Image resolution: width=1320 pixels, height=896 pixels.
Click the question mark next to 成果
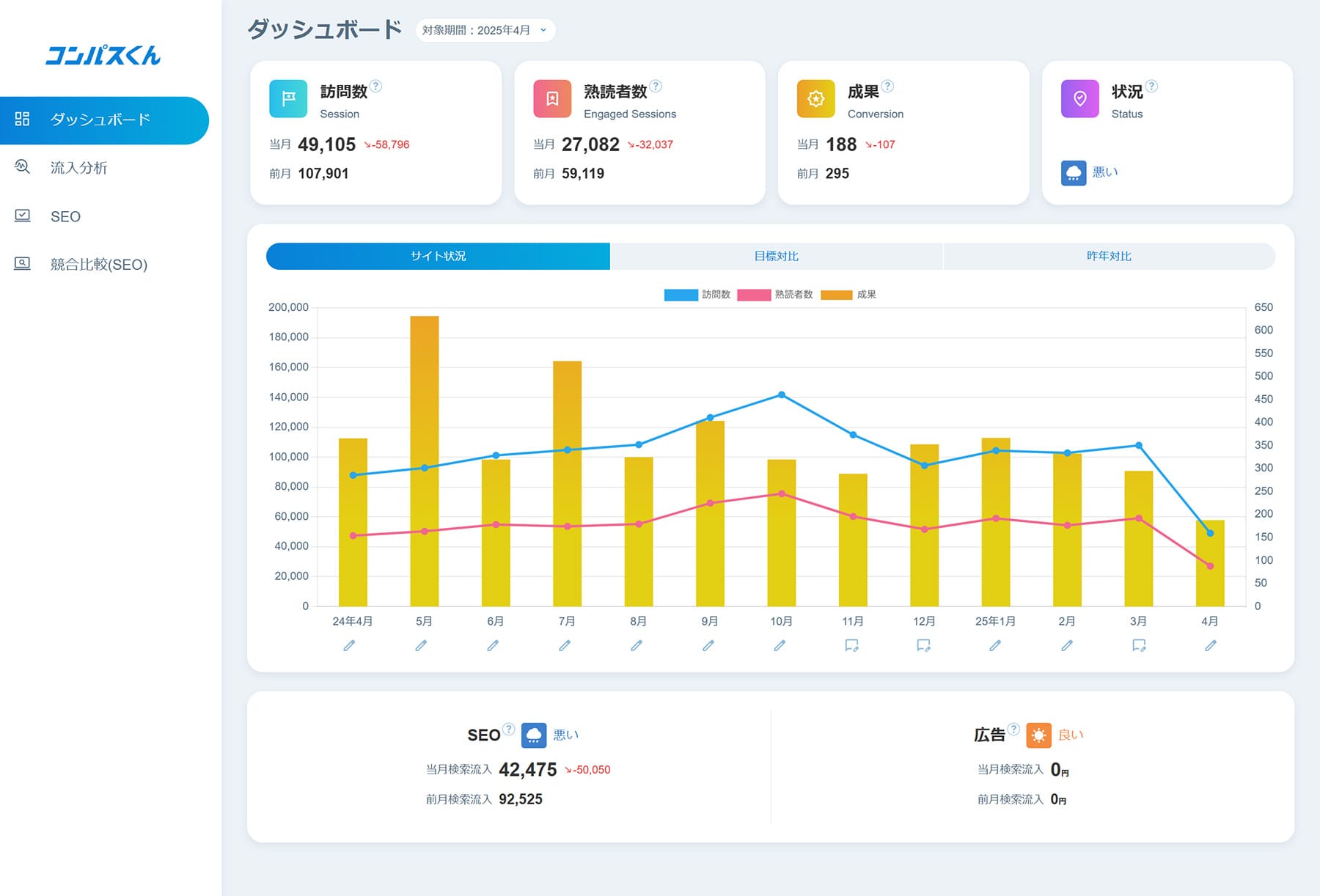tap(887, 86)
